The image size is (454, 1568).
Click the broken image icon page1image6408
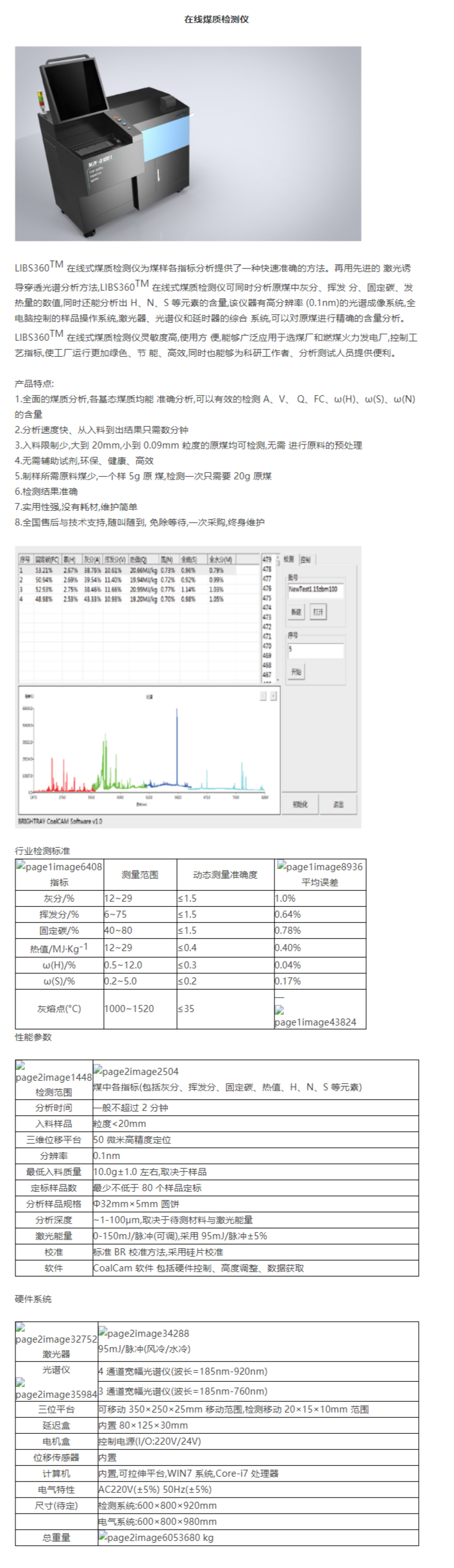tap(59, 866)
